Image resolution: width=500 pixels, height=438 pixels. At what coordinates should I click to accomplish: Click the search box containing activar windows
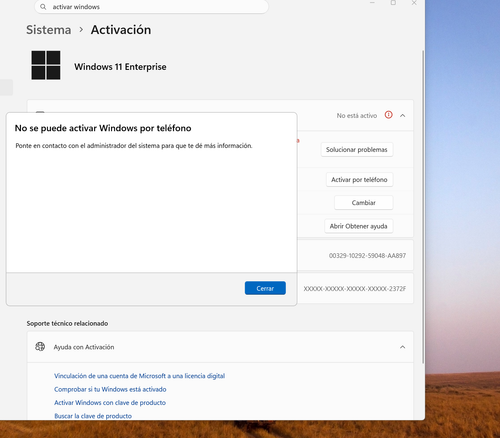coord(151,7)
